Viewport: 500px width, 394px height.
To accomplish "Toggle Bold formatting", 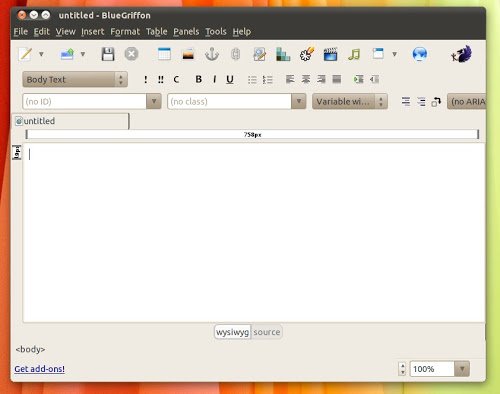I will [x=199, y=79].
